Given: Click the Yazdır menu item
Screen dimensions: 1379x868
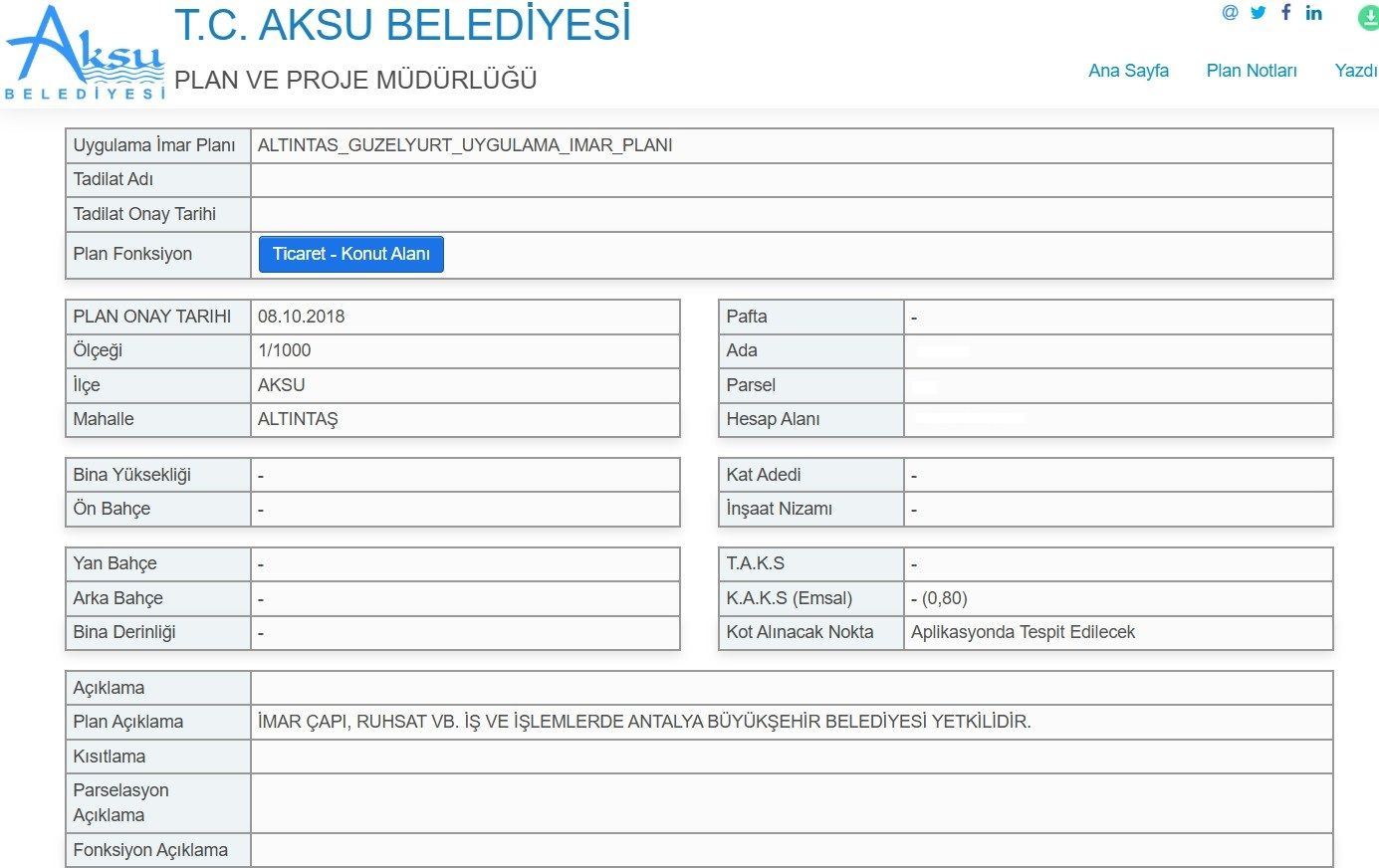Looking at the screenshot, I should pos(1356,71).
